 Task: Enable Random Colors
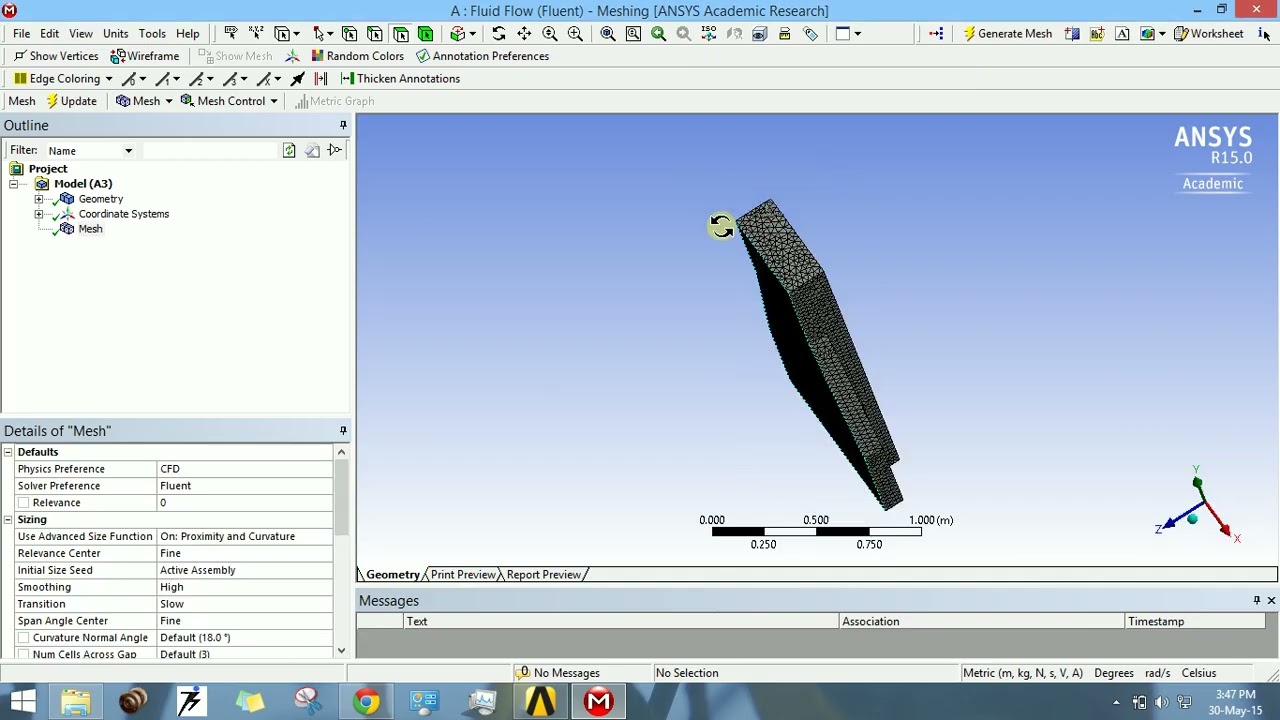point(357,56)
